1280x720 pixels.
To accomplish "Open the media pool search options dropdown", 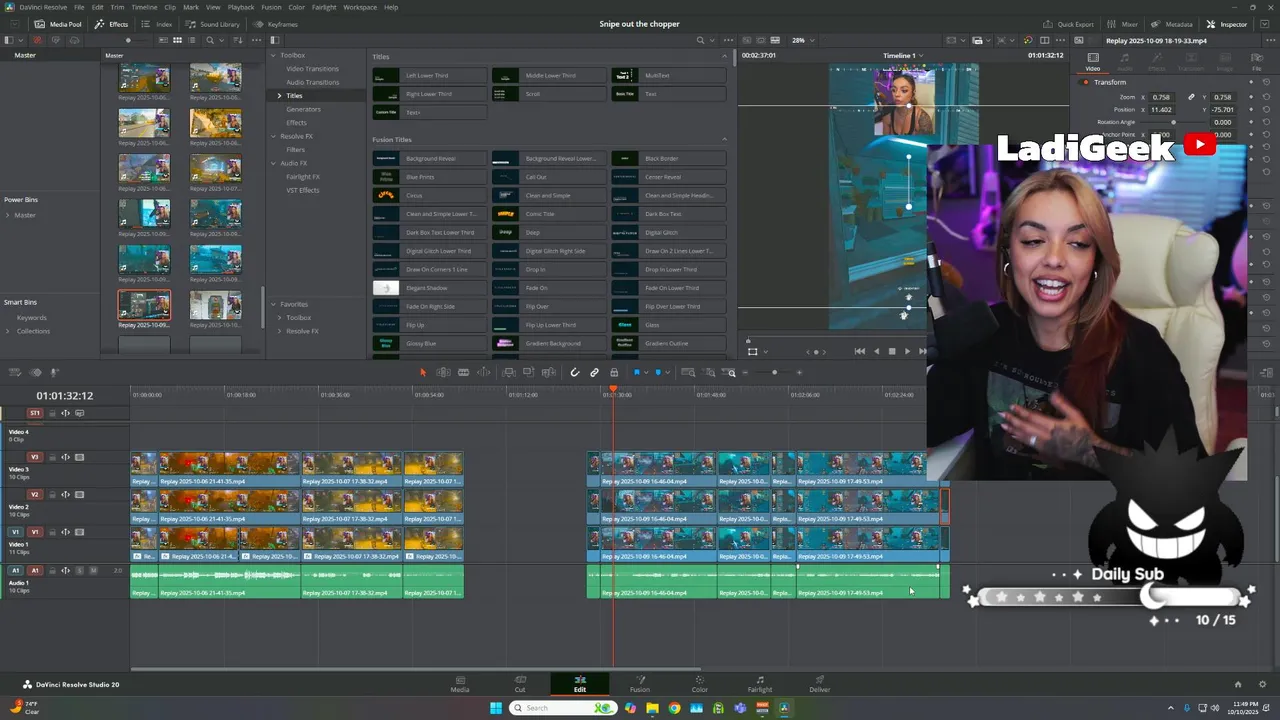I will (x=221, y=40).
